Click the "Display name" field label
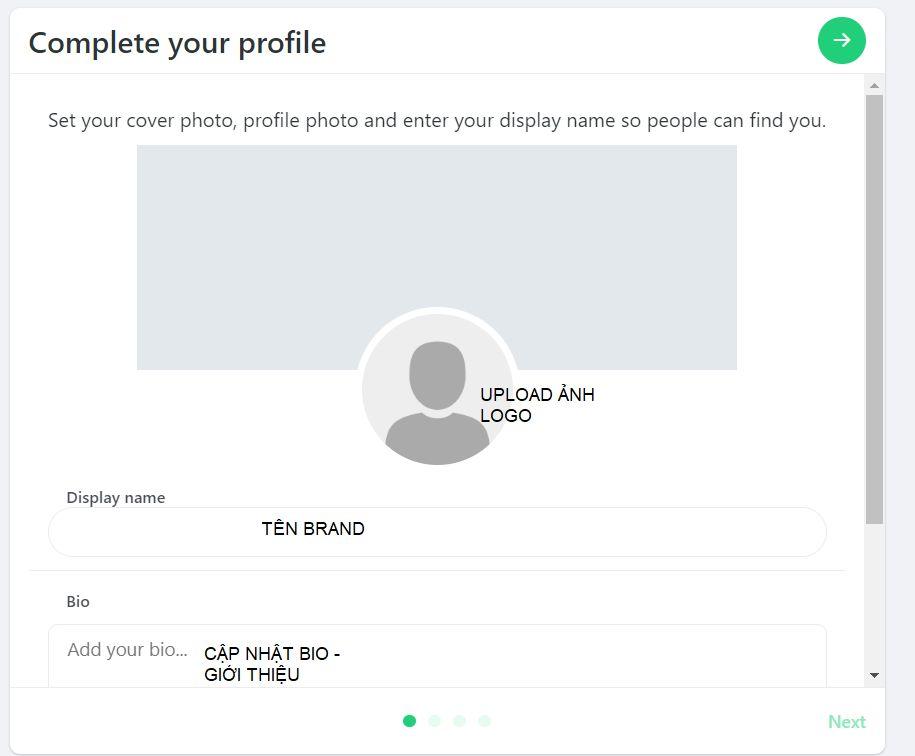915x756 pixels. pyautogui.click(x=116, y=497)
